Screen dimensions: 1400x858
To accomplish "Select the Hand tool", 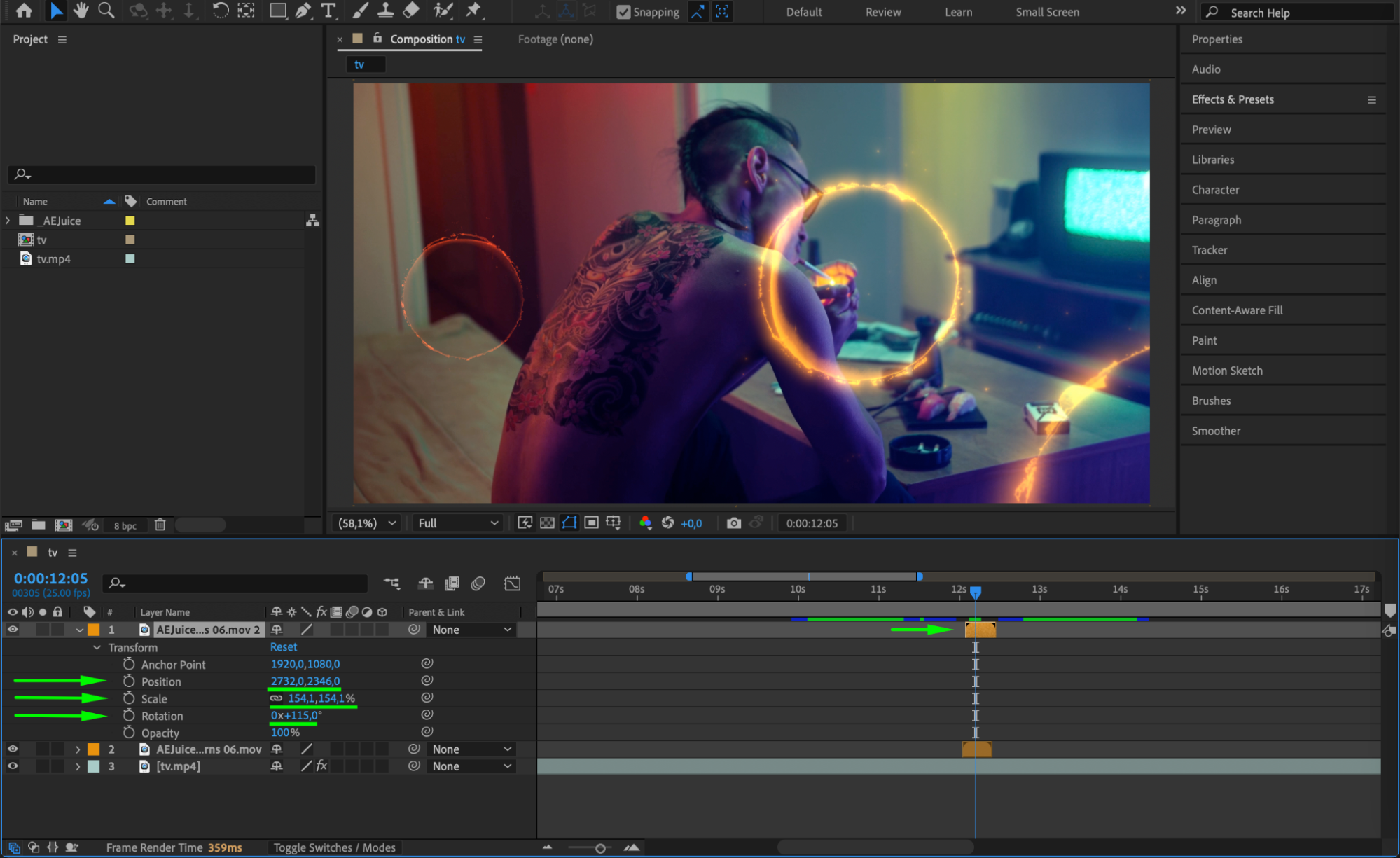I will (x=81, y=11).
